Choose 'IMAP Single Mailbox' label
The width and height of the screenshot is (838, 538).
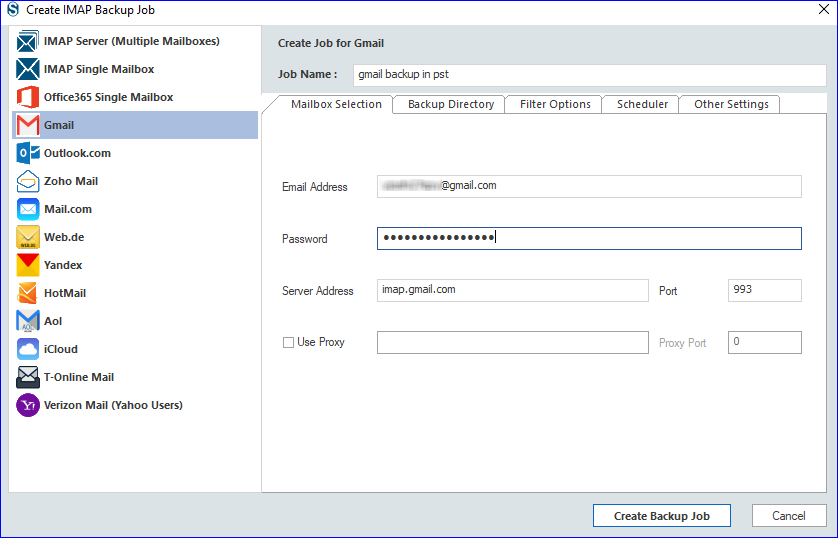(x=99, y=69)
